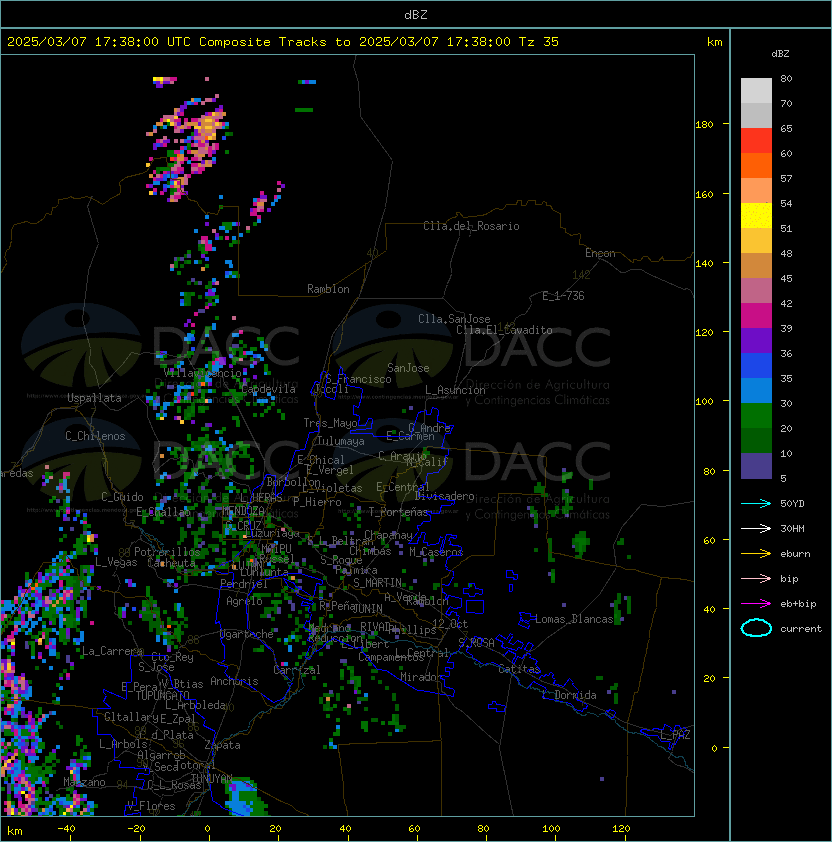The height and width of the screenshot is (842, 832).
Task: Click the magenta 39-42 dBZ swatch
Action: tap(756, 316)
